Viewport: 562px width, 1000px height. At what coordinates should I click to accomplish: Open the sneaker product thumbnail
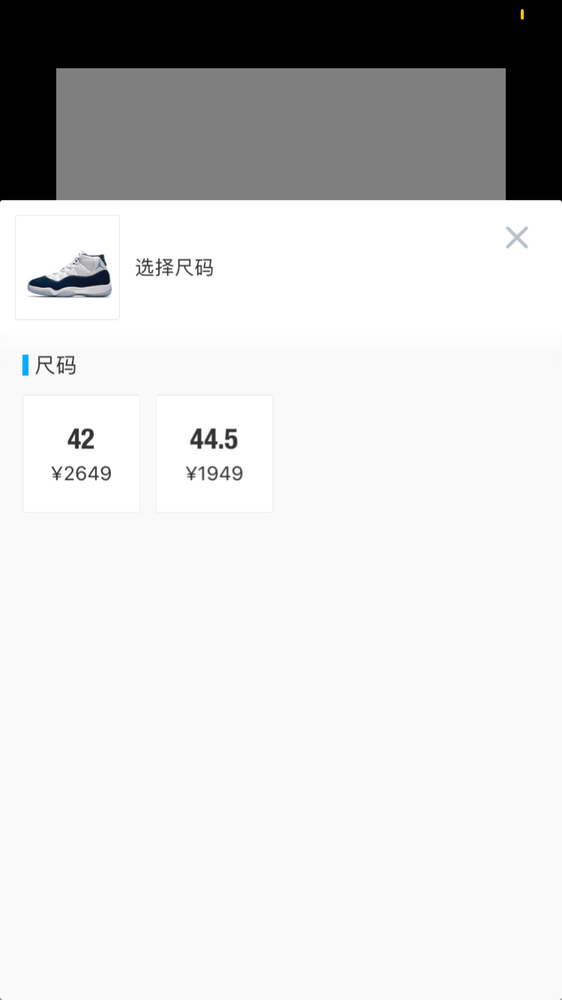pos(68,267)
